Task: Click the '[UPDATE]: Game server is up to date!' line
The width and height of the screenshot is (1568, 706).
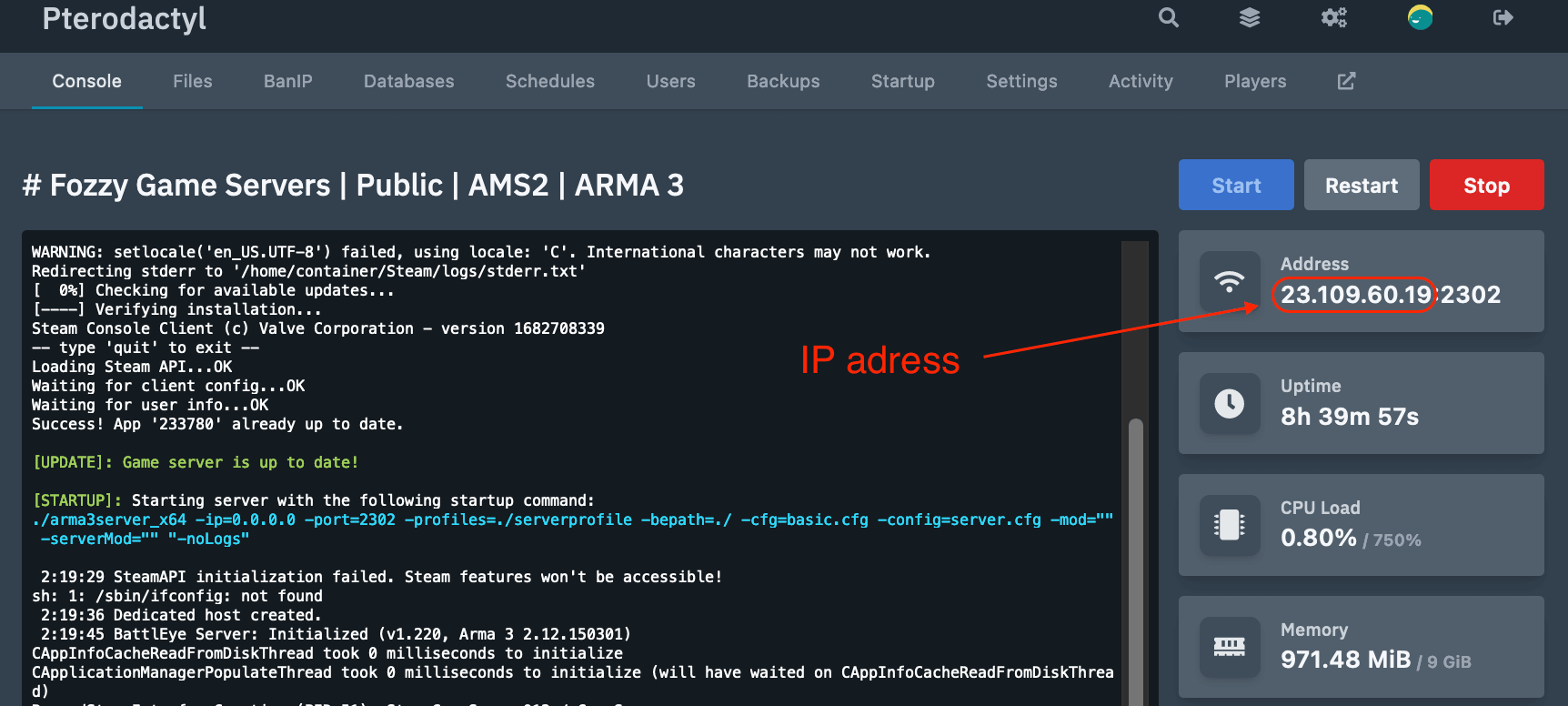Action: point(196,462)
